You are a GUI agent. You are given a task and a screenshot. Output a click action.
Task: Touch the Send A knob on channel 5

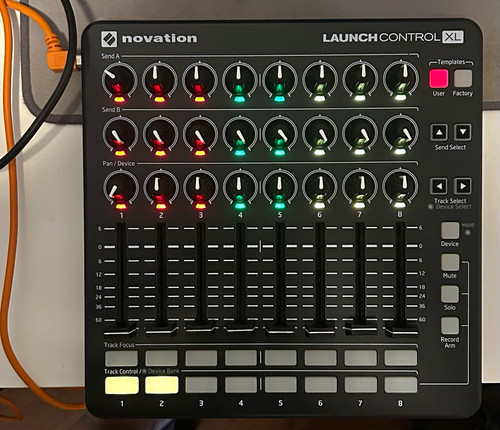(280, 79)
